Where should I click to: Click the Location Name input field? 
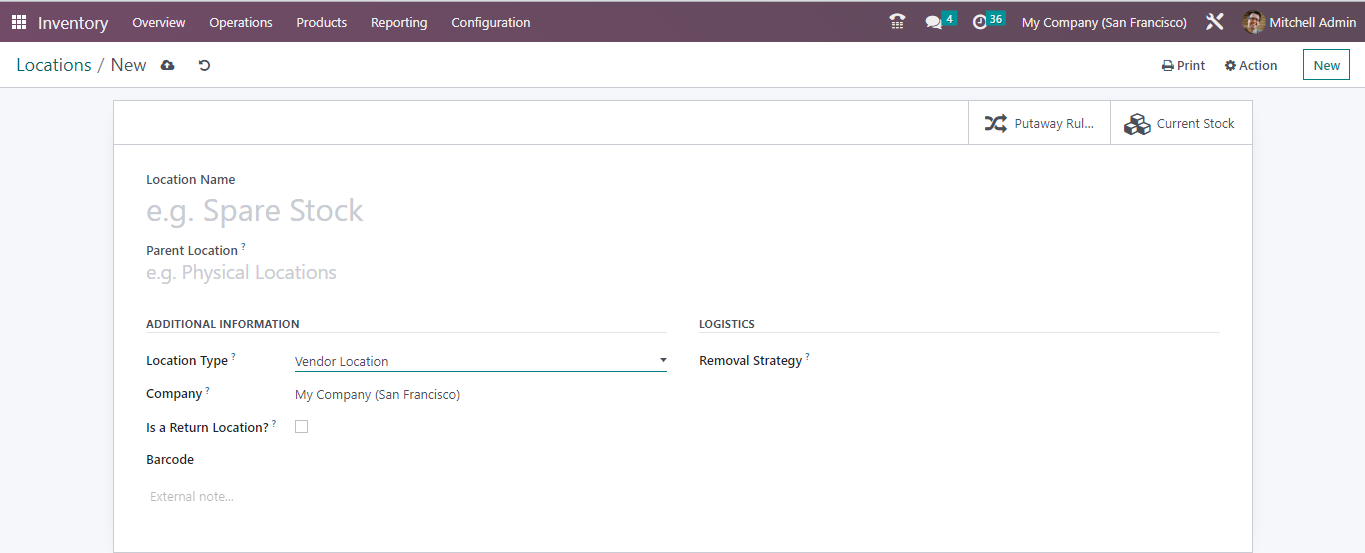(400, 211)
